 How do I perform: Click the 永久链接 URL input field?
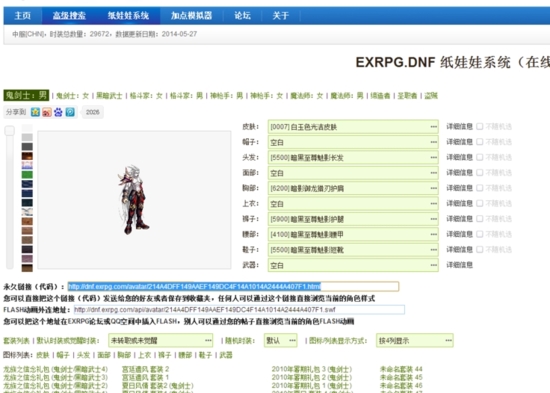(233, 287)
